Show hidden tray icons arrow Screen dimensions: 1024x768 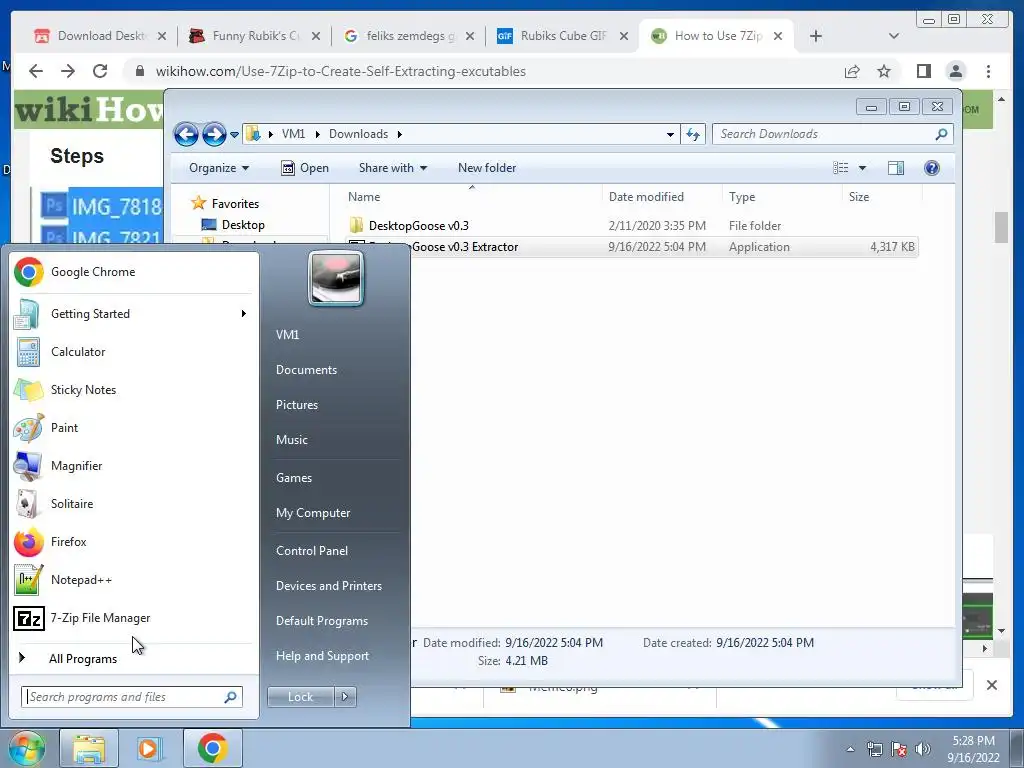click(x=850, y=749)
